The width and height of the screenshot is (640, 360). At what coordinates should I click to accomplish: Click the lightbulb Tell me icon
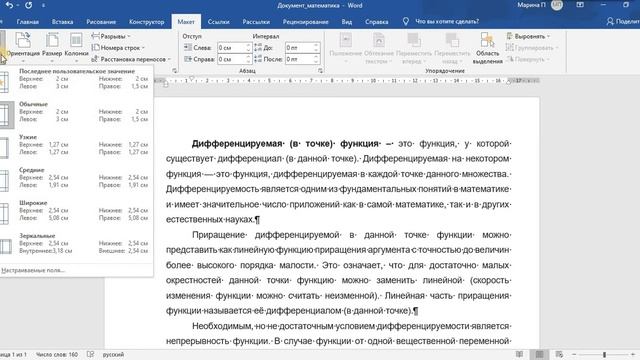[406, 21]
